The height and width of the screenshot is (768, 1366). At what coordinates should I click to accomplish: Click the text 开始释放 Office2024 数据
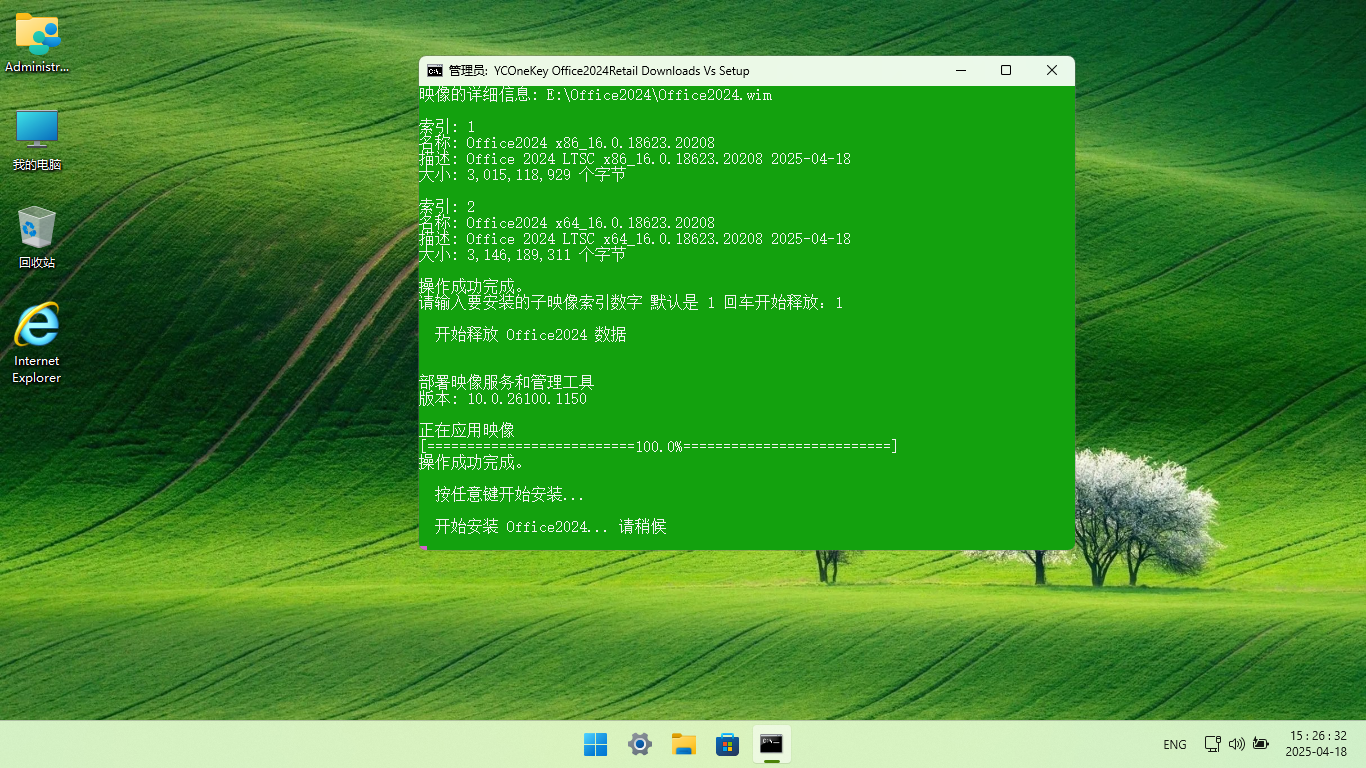(531, 335)
